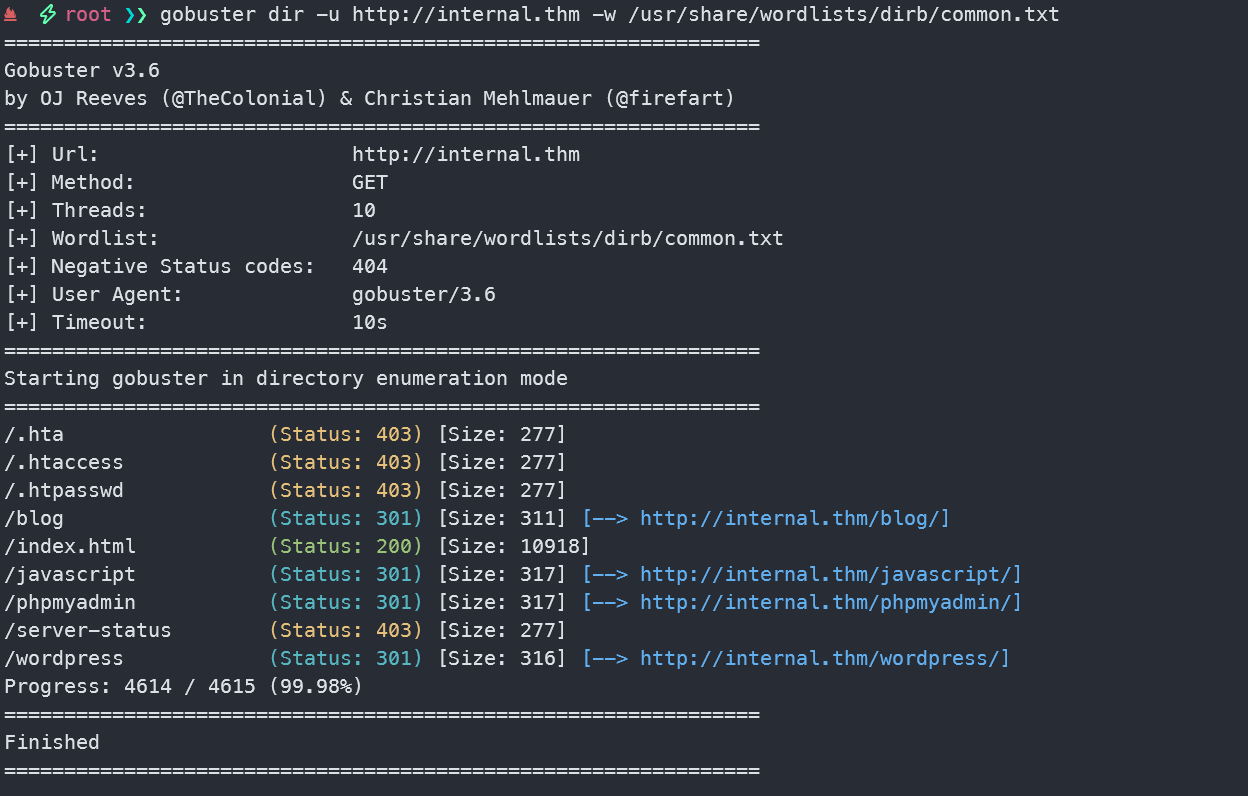
Task: Click the '[Size: 311]' value for /blog
Action: click(502, 519)
